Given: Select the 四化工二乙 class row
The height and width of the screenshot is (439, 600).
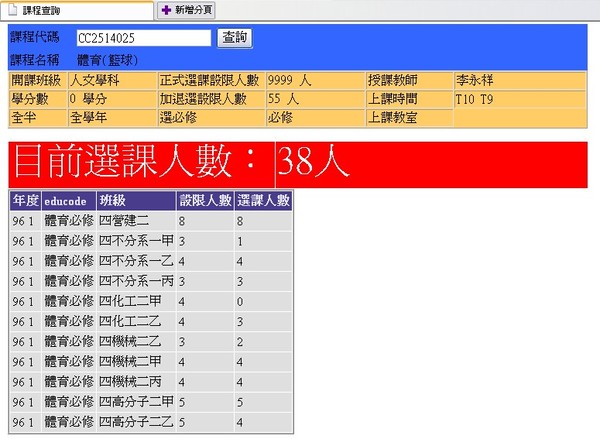Looking at the screenshot, I should 151,321.
